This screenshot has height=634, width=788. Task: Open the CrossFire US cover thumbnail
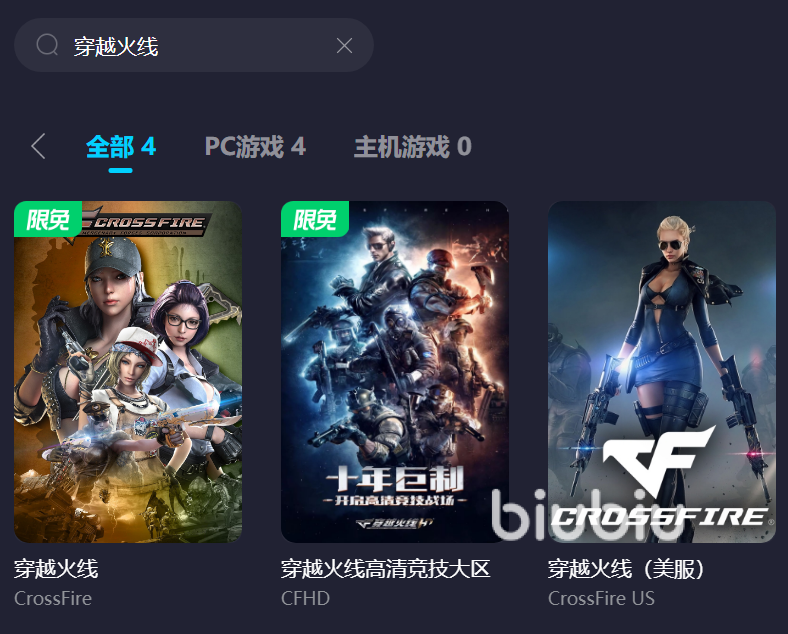coord(662,372)
